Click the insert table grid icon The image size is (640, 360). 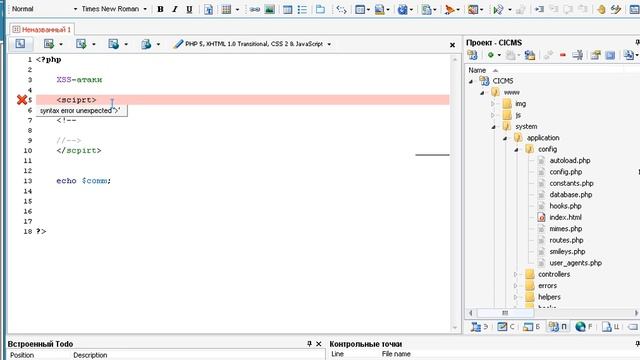pyautogui.click(x=226, y=9)
